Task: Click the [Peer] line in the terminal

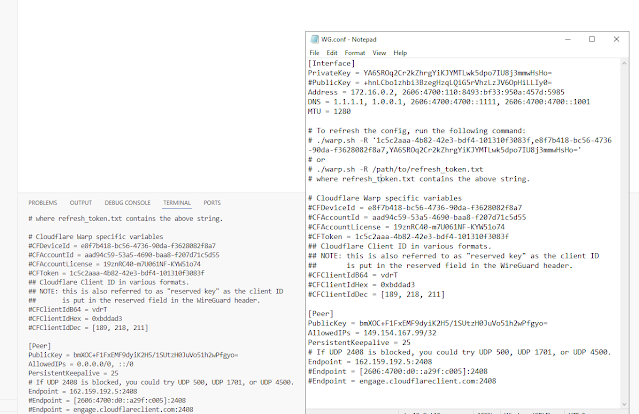Action: coord(40,346)
